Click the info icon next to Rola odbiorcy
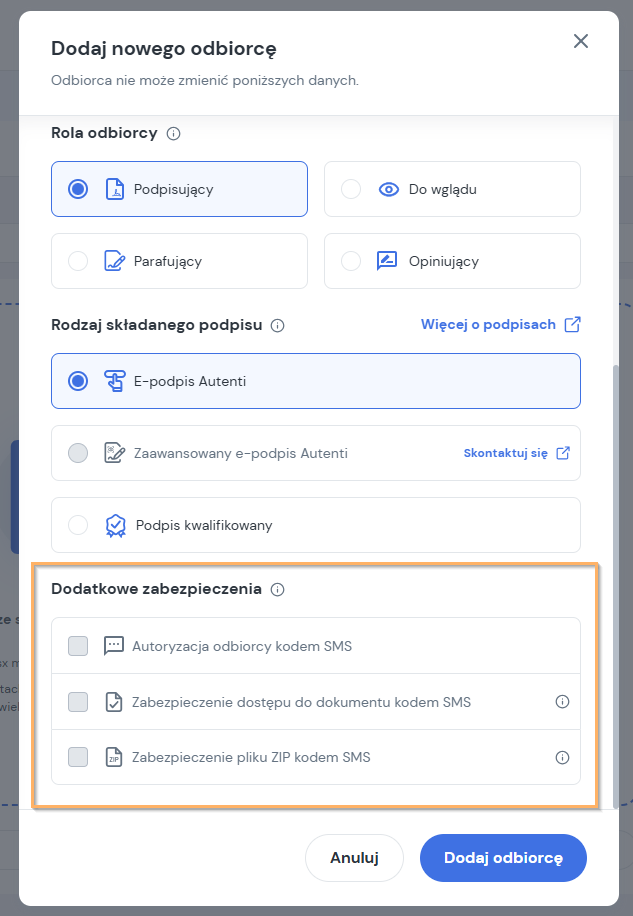The image size is (633, 916). pyautogui.click(x=173, y=134)
